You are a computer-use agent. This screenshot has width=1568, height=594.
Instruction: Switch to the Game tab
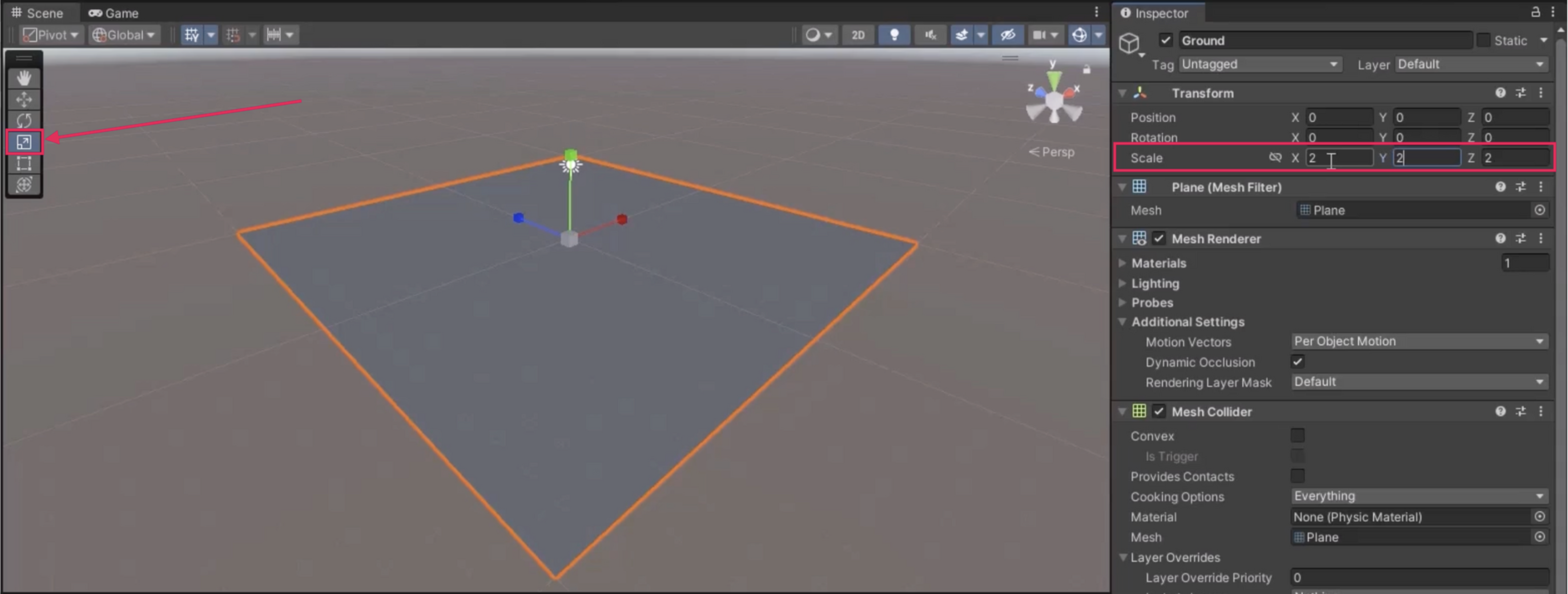[114, 13]
